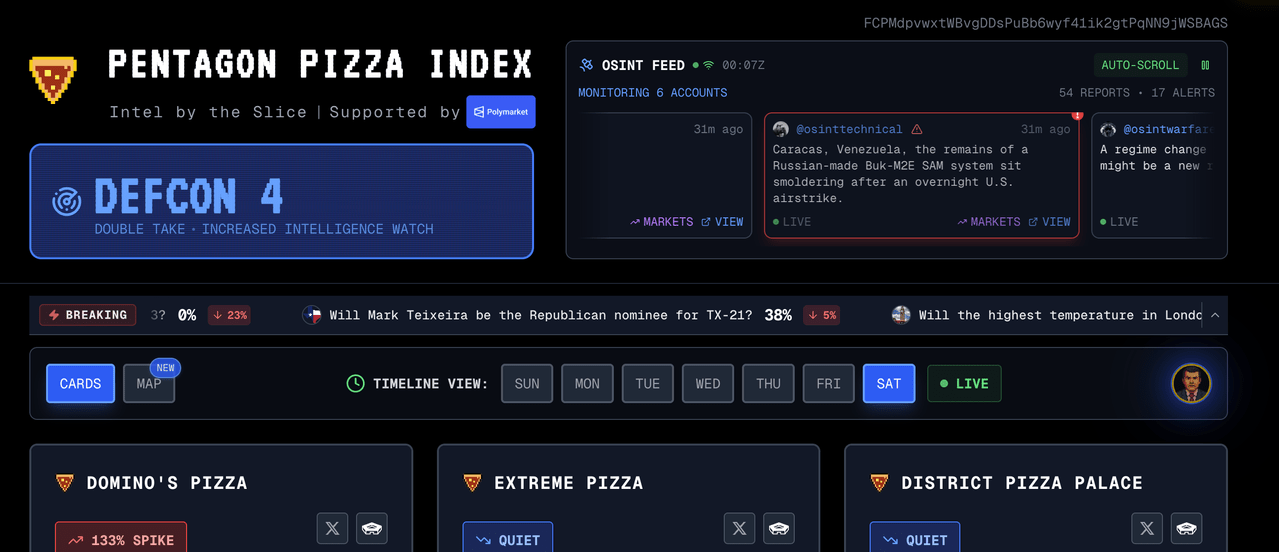The image size is (1279, 552).
Task: Switch to the MAP view
Action: tap(149, 384)
